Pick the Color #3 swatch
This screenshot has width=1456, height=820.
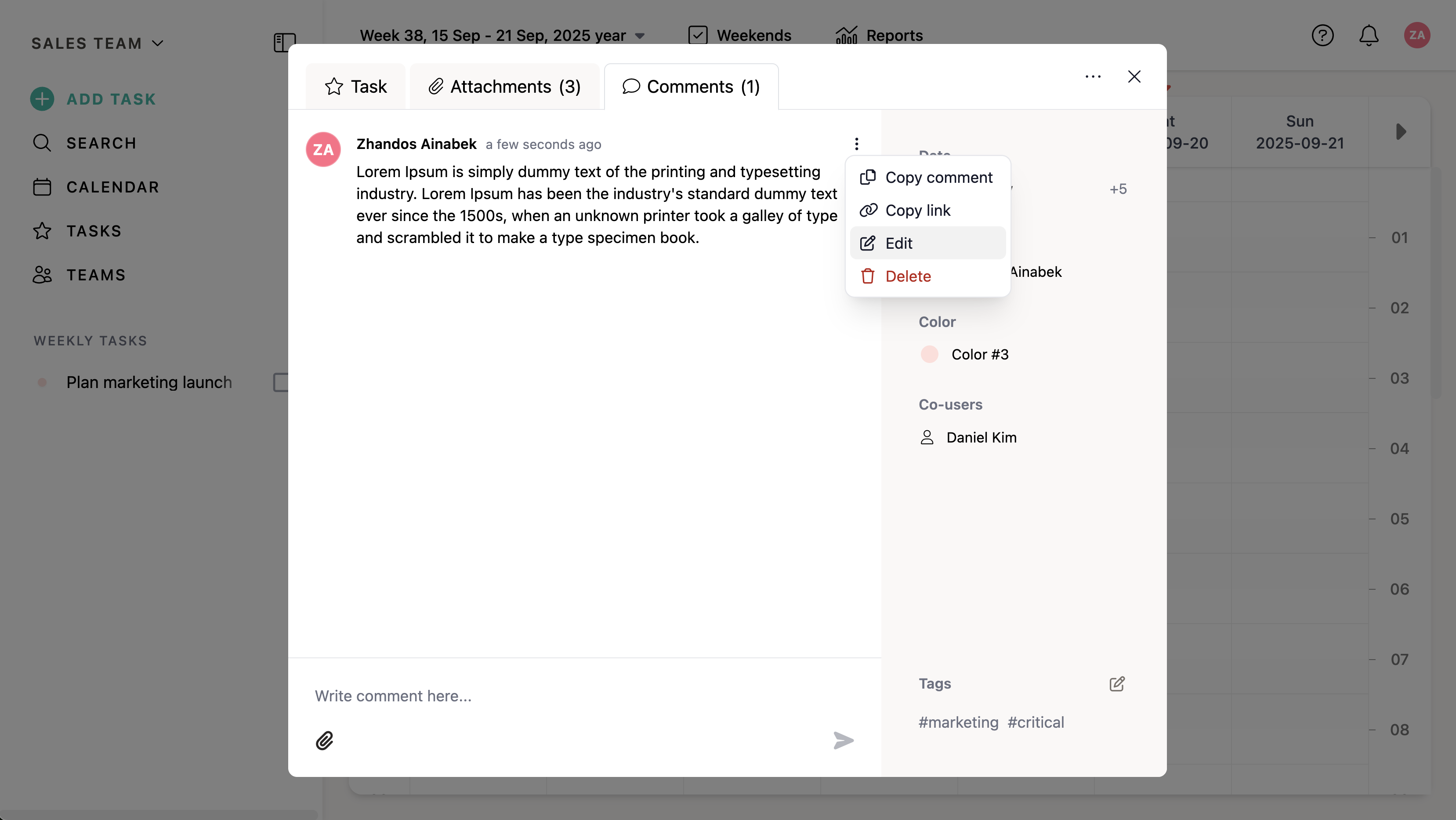click(929, 355)
